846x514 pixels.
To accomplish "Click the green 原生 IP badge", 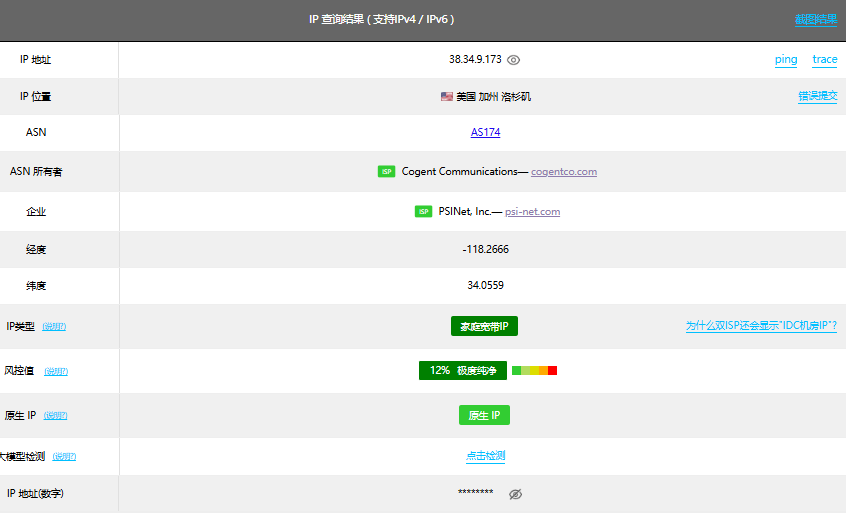I will (x=485, y=415).
